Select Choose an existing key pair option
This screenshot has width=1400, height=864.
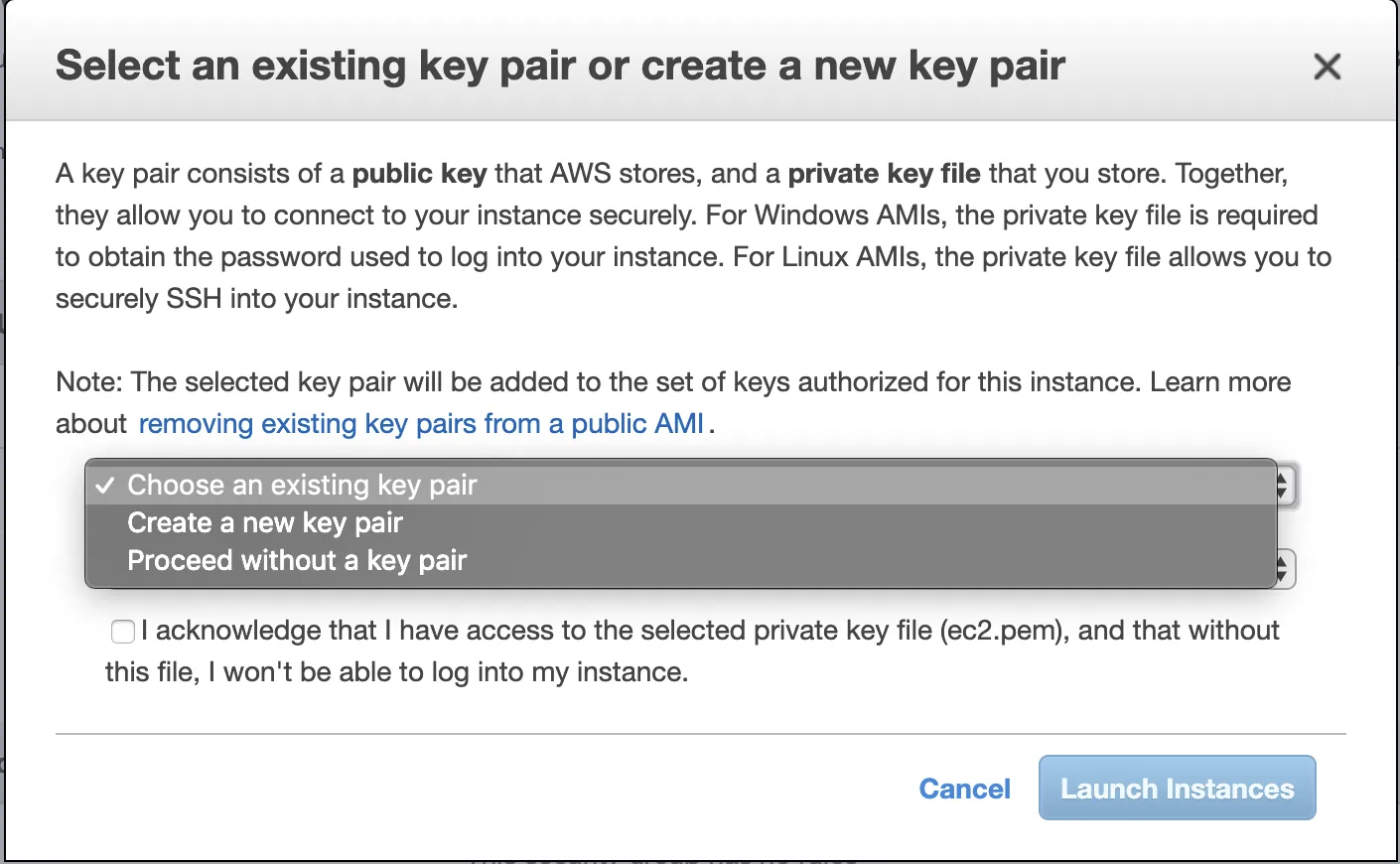point(302,485)
